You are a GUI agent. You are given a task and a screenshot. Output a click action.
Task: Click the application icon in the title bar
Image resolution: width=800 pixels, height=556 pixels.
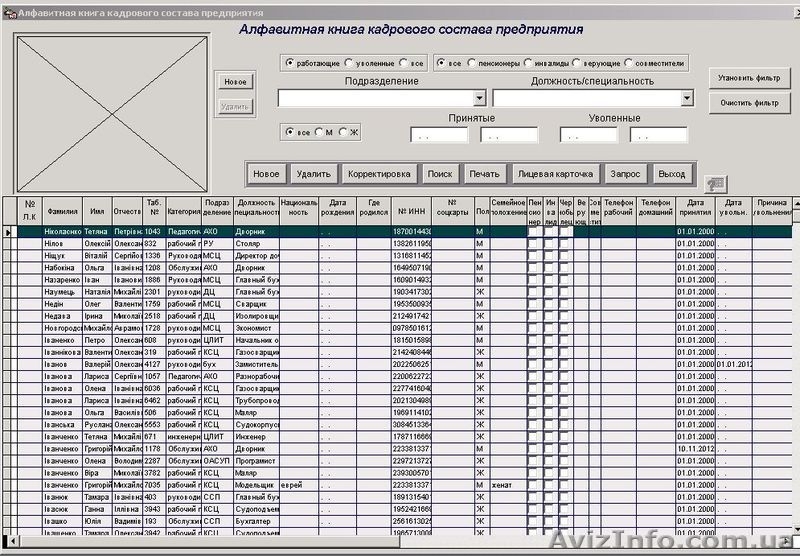click(8, 13)
